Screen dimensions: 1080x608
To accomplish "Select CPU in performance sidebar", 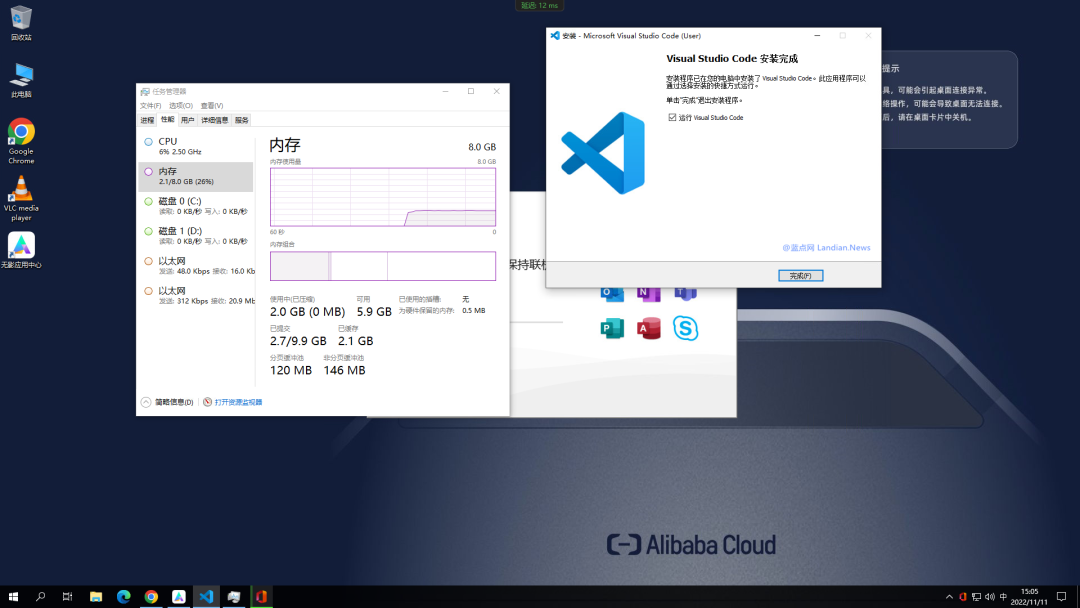I will 196,146.
